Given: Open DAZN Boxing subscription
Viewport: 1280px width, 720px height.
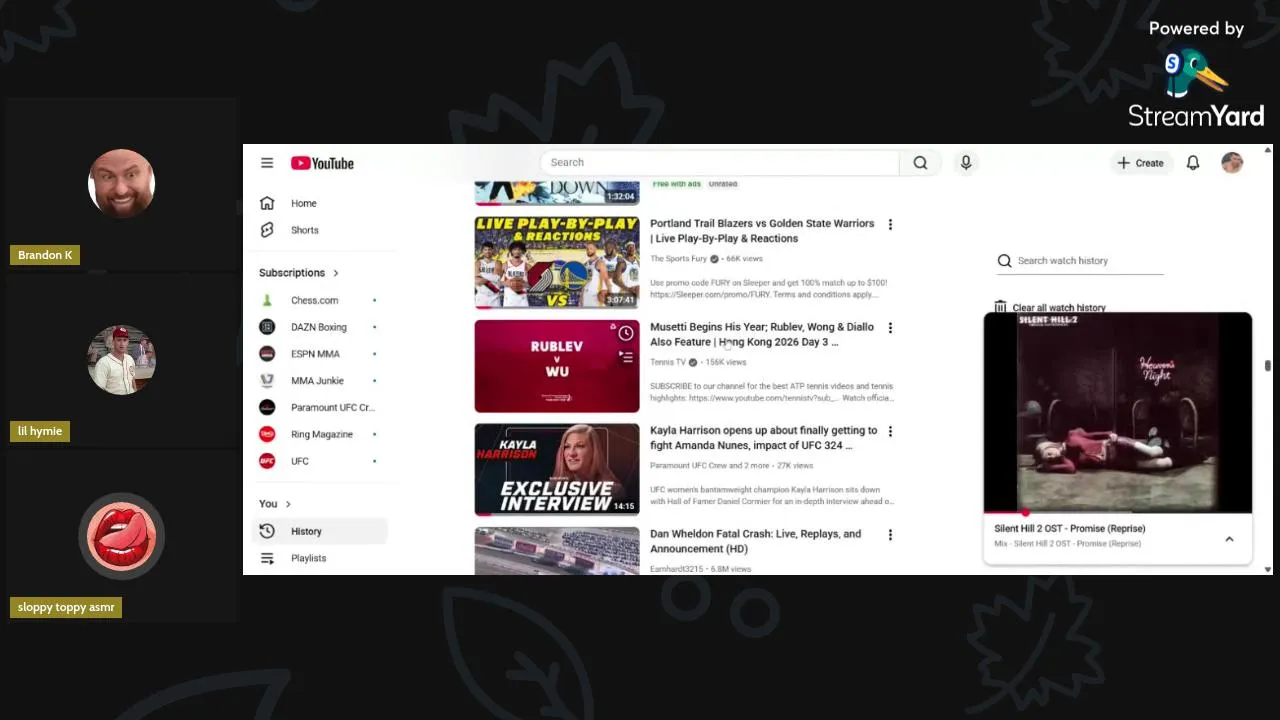Looking at the screenshot, I should coord(321,327).
